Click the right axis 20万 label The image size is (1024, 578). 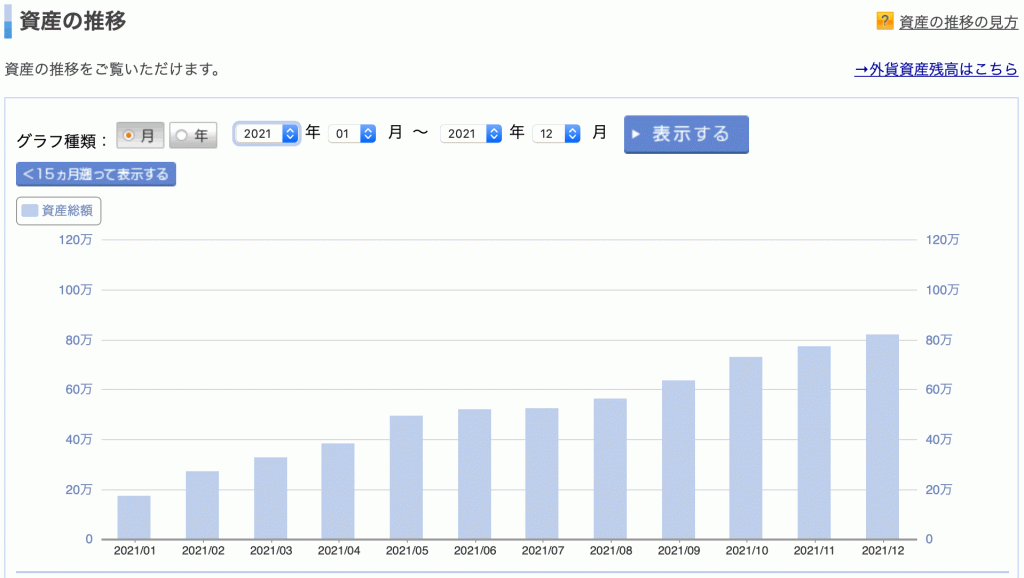(938, 490)
